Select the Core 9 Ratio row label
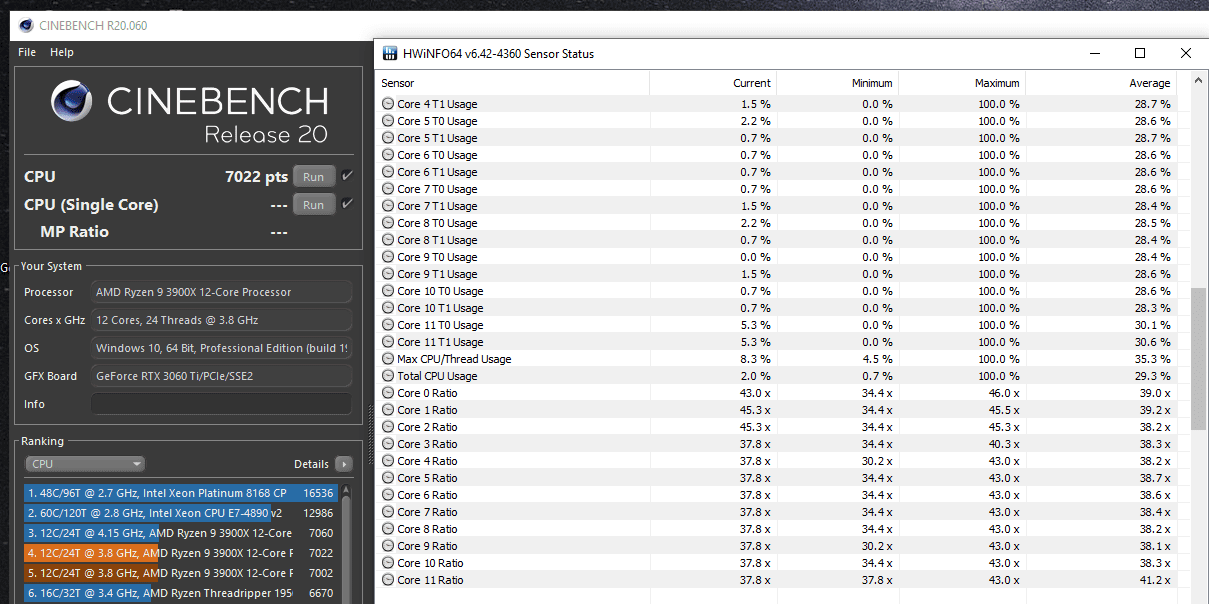Screen dimensions: 1209x604 click(x=427, y=546)
